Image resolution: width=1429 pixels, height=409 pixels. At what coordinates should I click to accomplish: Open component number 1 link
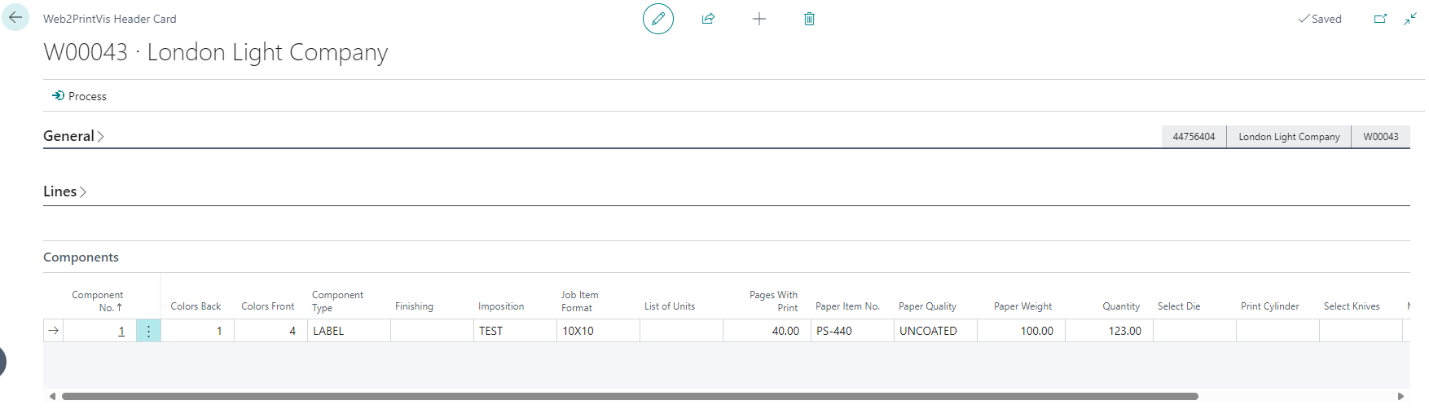click(121, 331)
